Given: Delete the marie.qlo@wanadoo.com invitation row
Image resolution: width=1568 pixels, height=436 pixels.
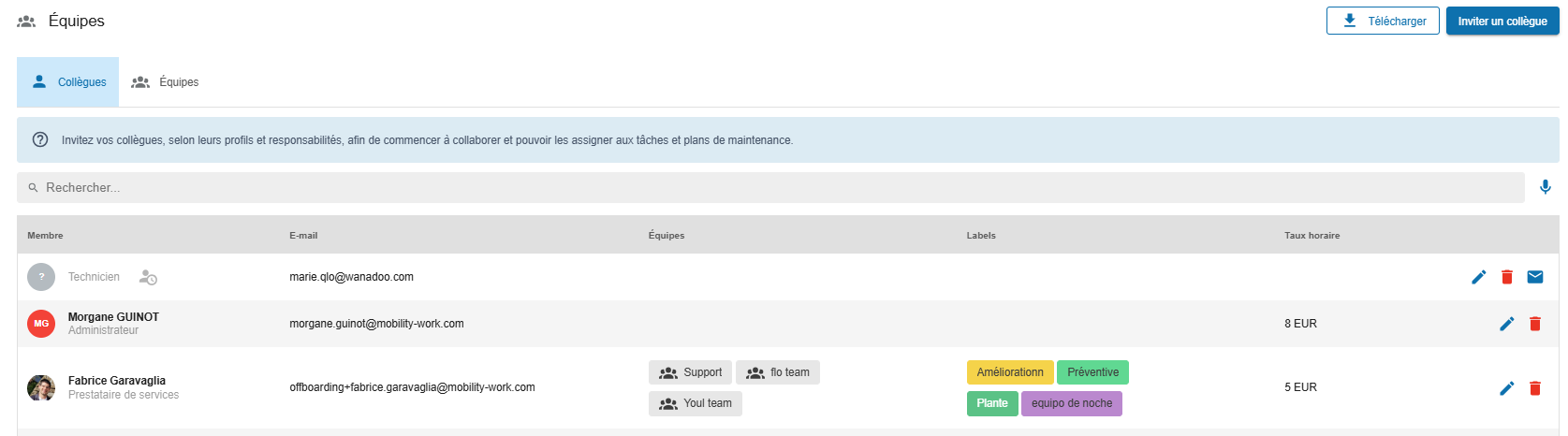Looking at the screenshot, I should click(x=1506, y=277).
